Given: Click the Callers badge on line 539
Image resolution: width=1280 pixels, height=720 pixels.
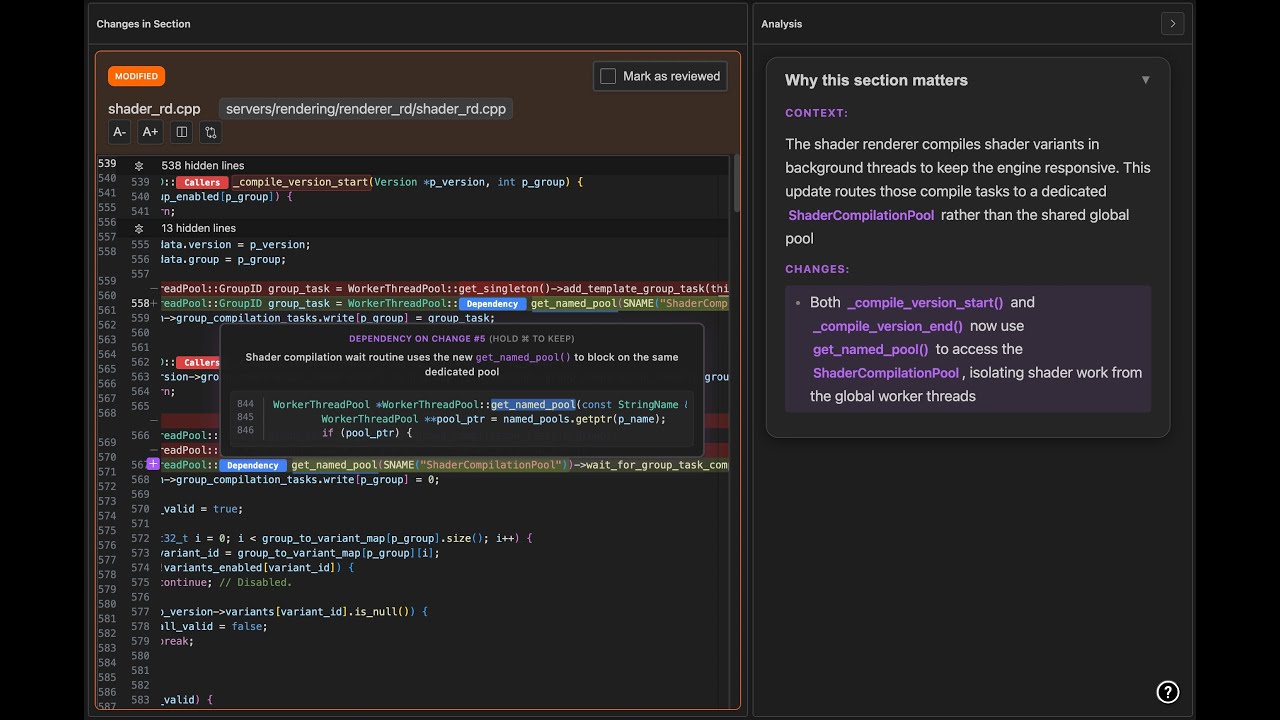Looking at the screenshot, I should pyautogui.click(x=202, y=183).
